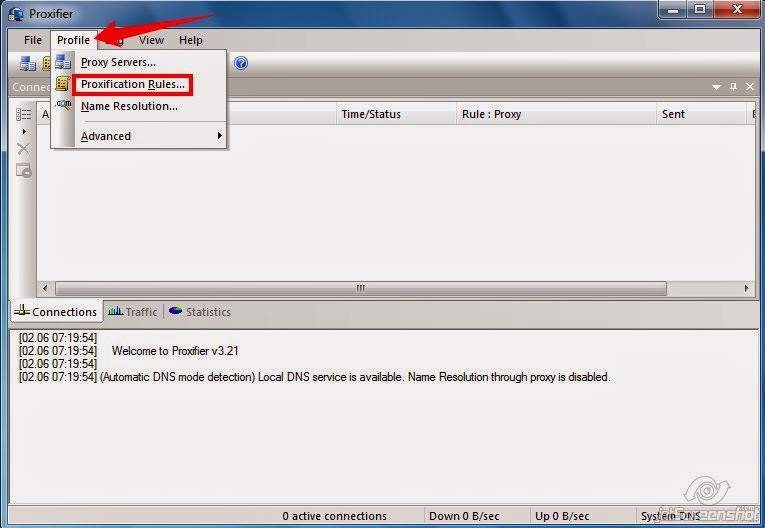The width and height of the screenshot is (765, 528).
Task: Click the 0 active connections status text
Action: click(335, 516)
